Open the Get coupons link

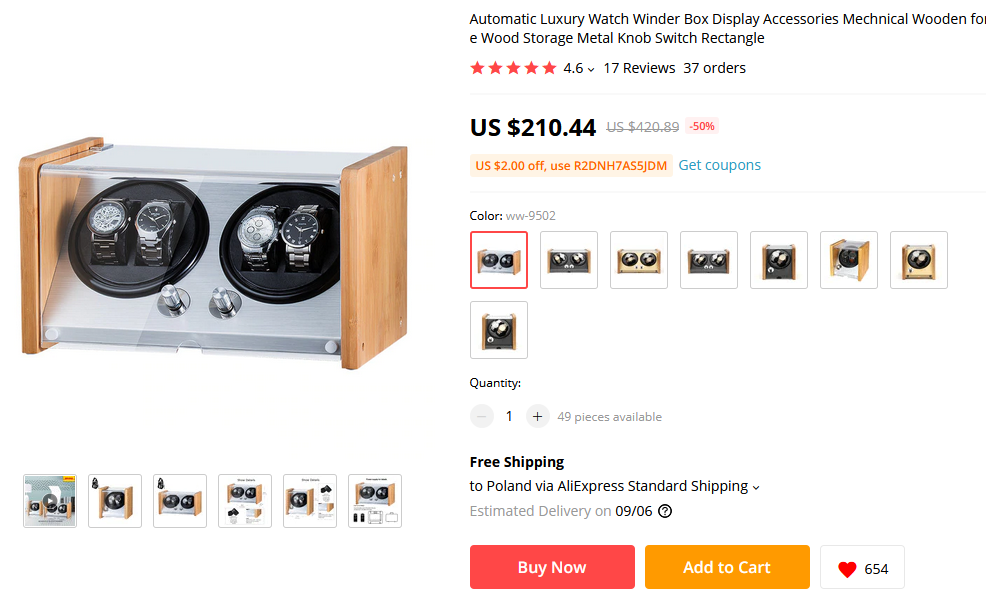pyautogui.click(x=719, y=165)
